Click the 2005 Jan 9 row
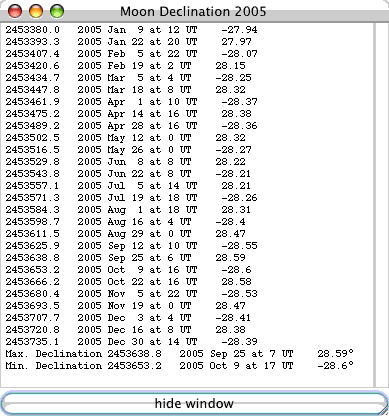 pos(131,30)
